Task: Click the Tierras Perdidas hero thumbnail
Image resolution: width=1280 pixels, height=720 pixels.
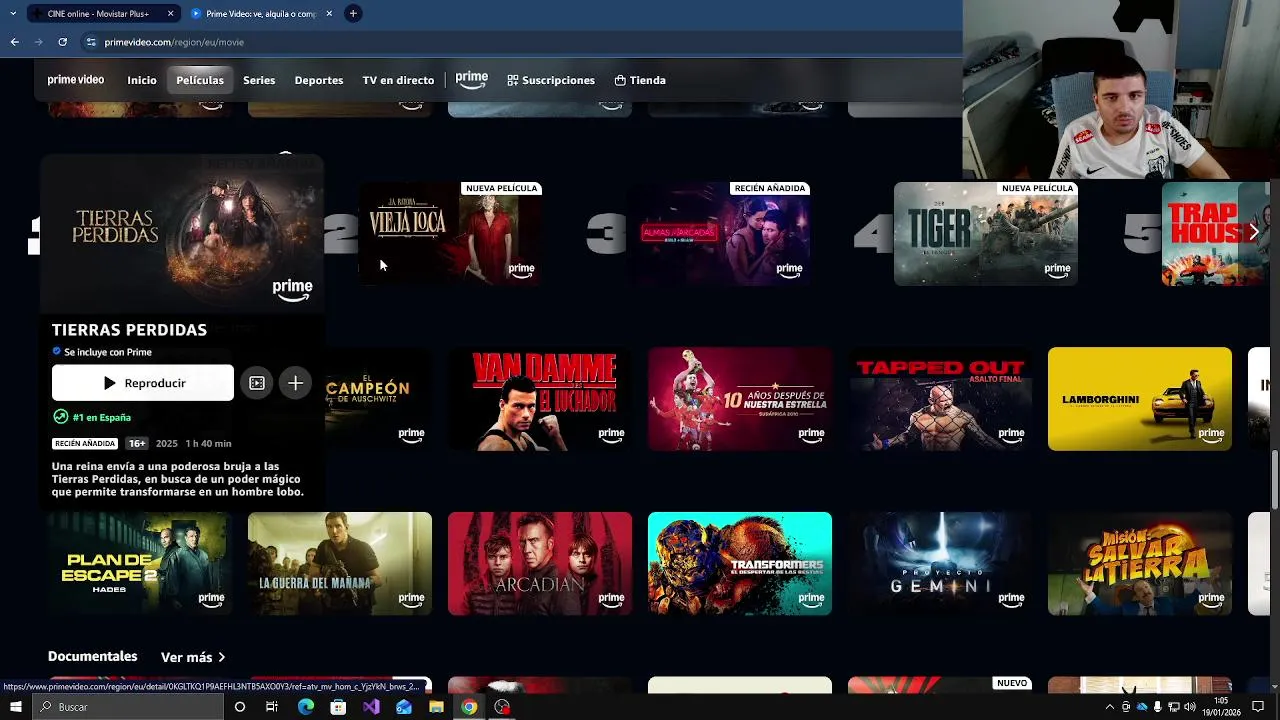Action: click(182, 233)
